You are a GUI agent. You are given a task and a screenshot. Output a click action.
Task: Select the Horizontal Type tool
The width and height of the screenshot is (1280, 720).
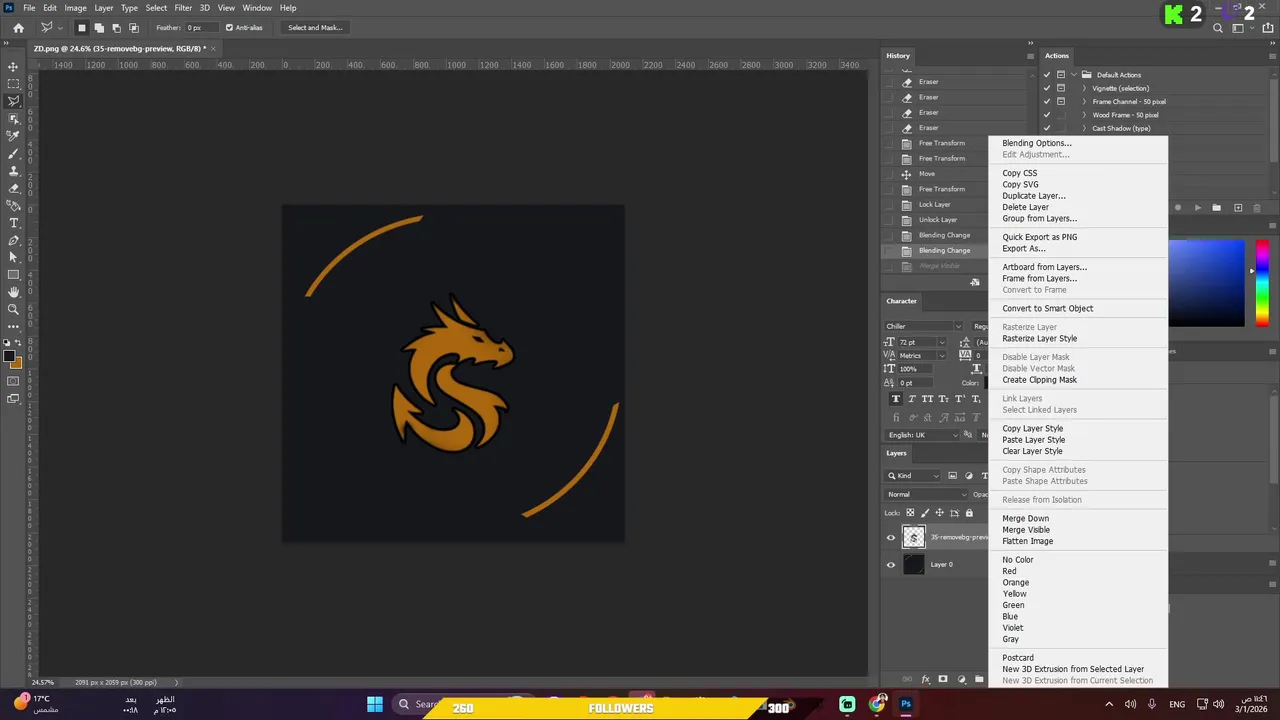coord(13,223)
